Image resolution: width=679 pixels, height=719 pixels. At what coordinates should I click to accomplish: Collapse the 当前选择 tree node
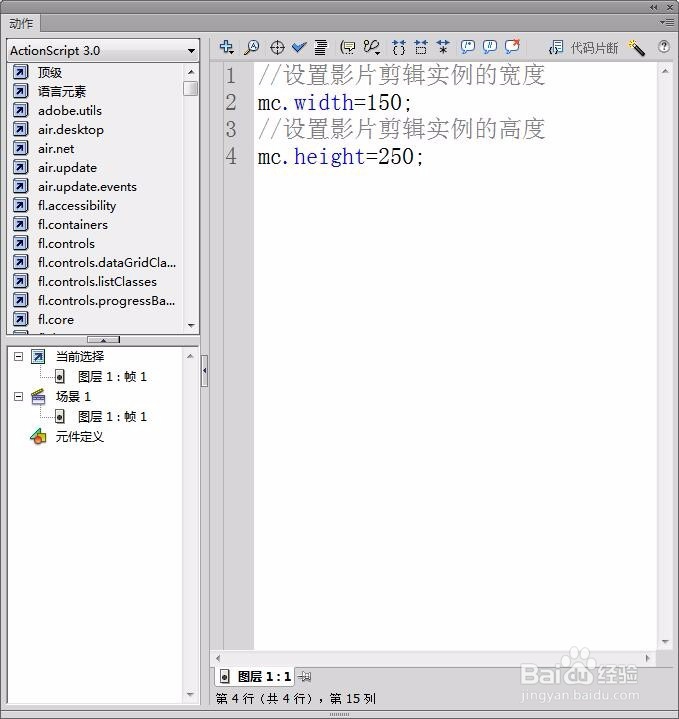tap(18, 356)
